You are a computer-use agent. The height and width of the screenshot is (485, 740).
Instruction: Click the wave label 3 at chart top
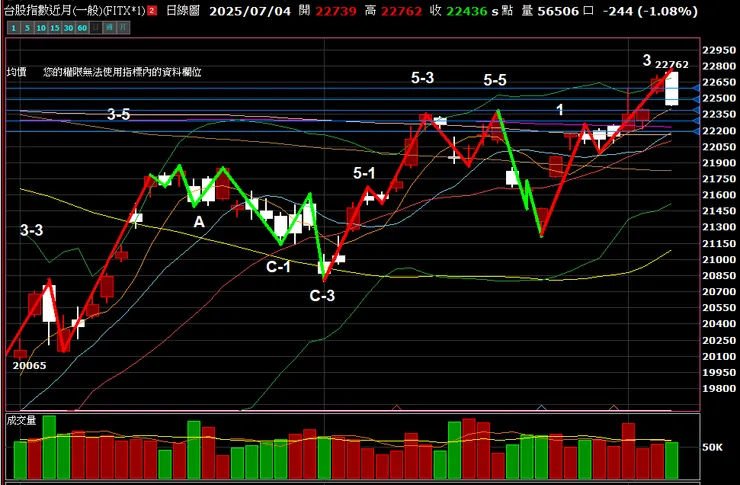pos(647,60)
